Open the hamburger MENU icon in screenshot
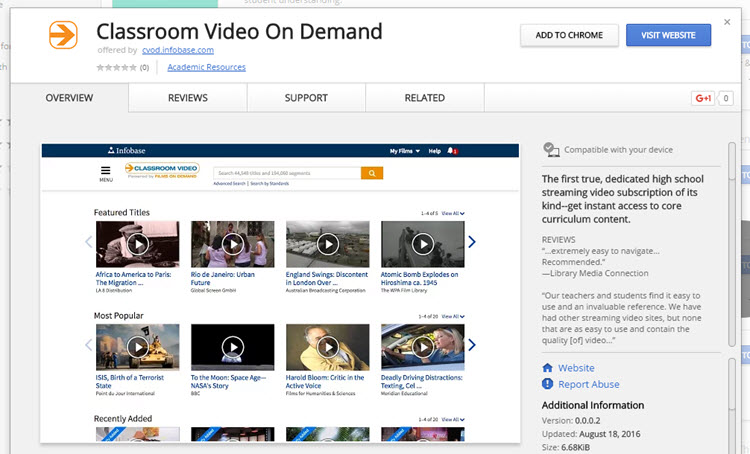Screen dimensions: 750x454 click(x=106, y=174)
